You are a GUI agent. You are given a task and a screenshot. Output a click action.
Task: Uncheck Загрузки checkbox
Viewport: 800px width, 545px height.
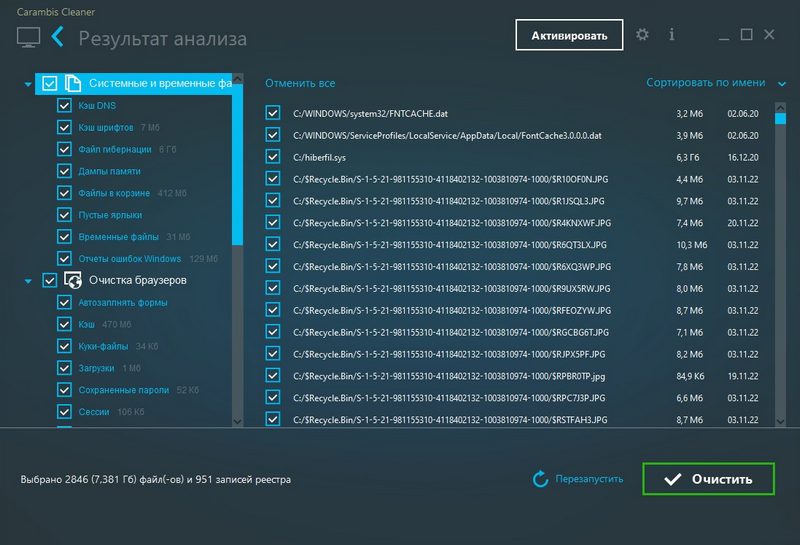coord(64,368)
